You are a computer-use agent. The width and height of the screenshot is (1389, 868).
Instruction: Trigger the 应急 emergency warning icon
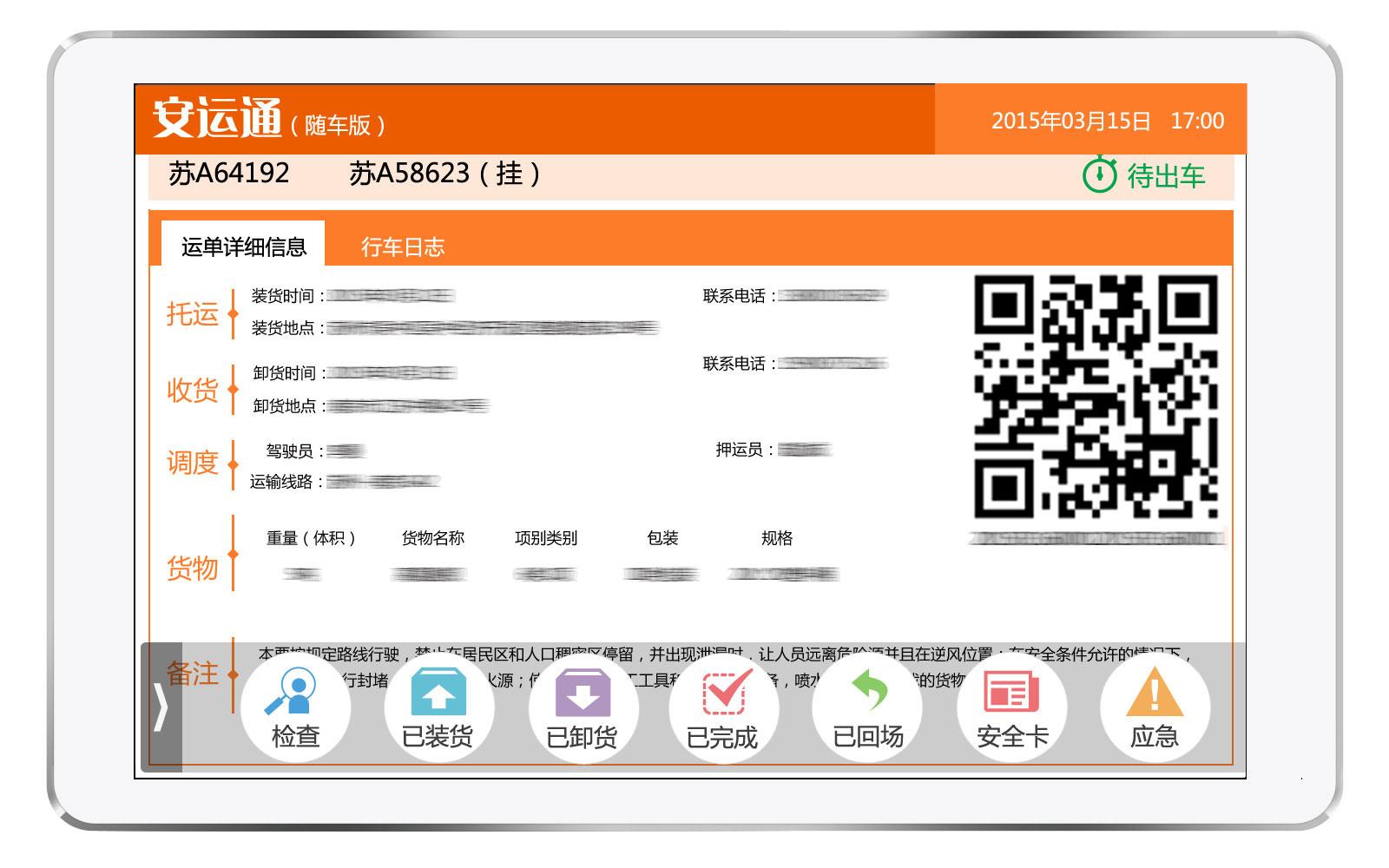(1155, 707)
